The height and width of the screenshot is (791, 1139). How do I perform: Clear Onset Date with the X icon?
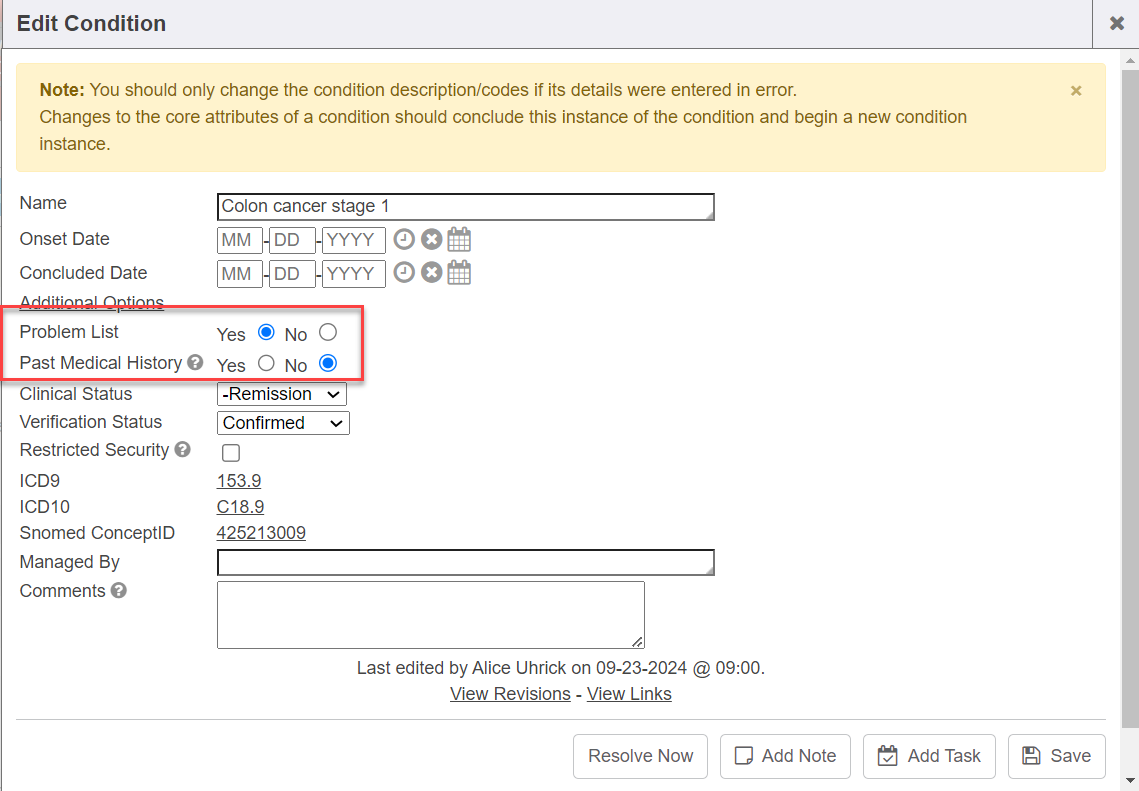point(431,240)
